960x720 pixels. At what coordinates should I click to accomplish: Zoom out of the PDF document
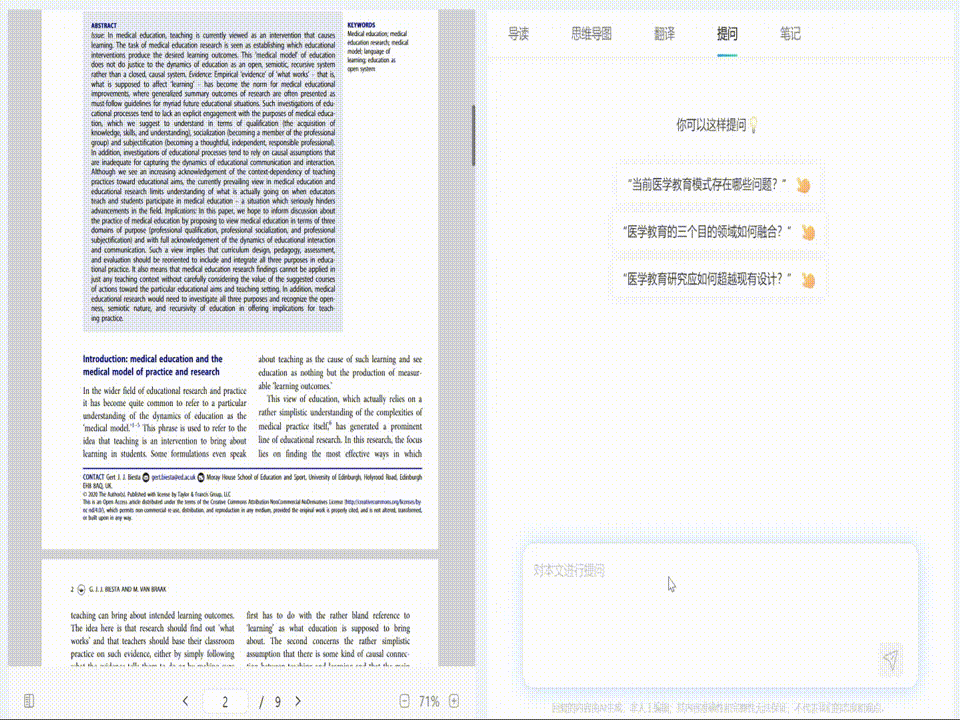[405, 701]
